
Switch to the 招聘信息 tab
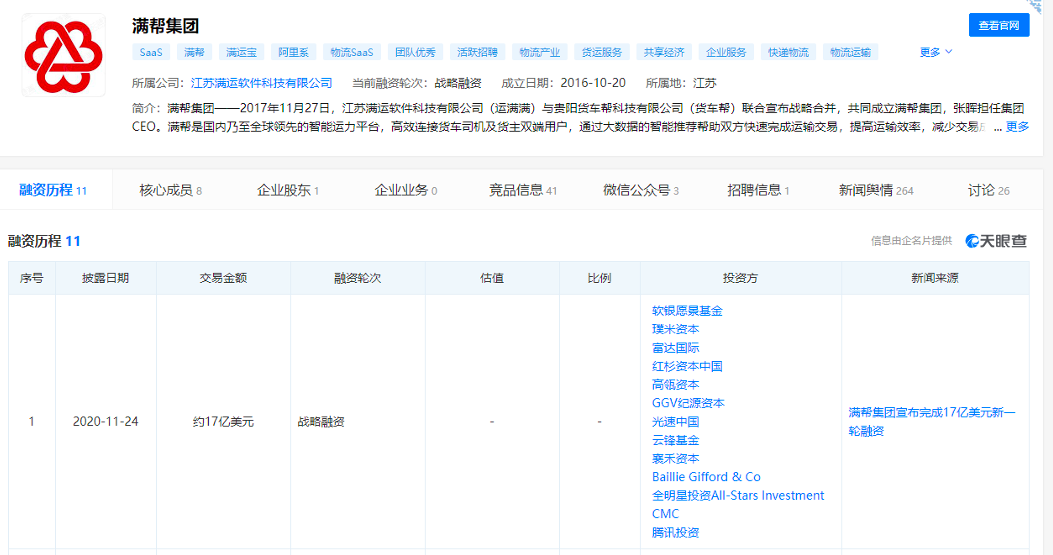click(758, 190)
